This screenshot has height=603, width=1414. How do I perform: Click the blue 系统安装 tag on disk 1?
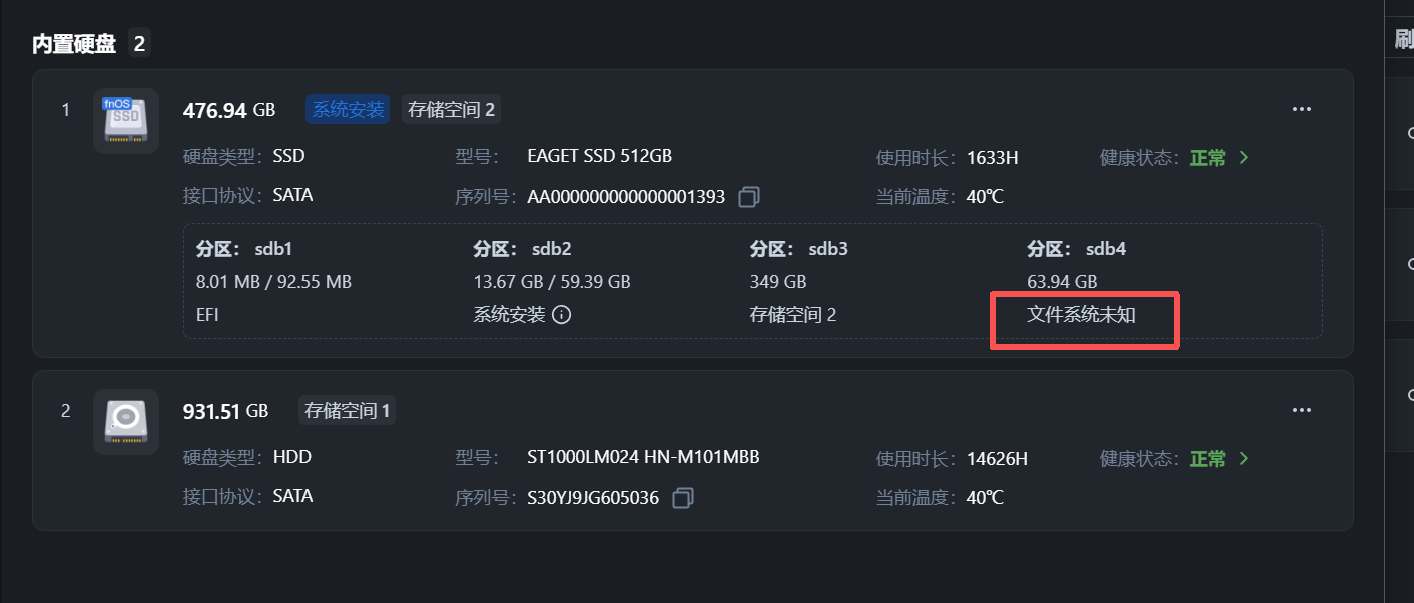[x=348, y=110]
